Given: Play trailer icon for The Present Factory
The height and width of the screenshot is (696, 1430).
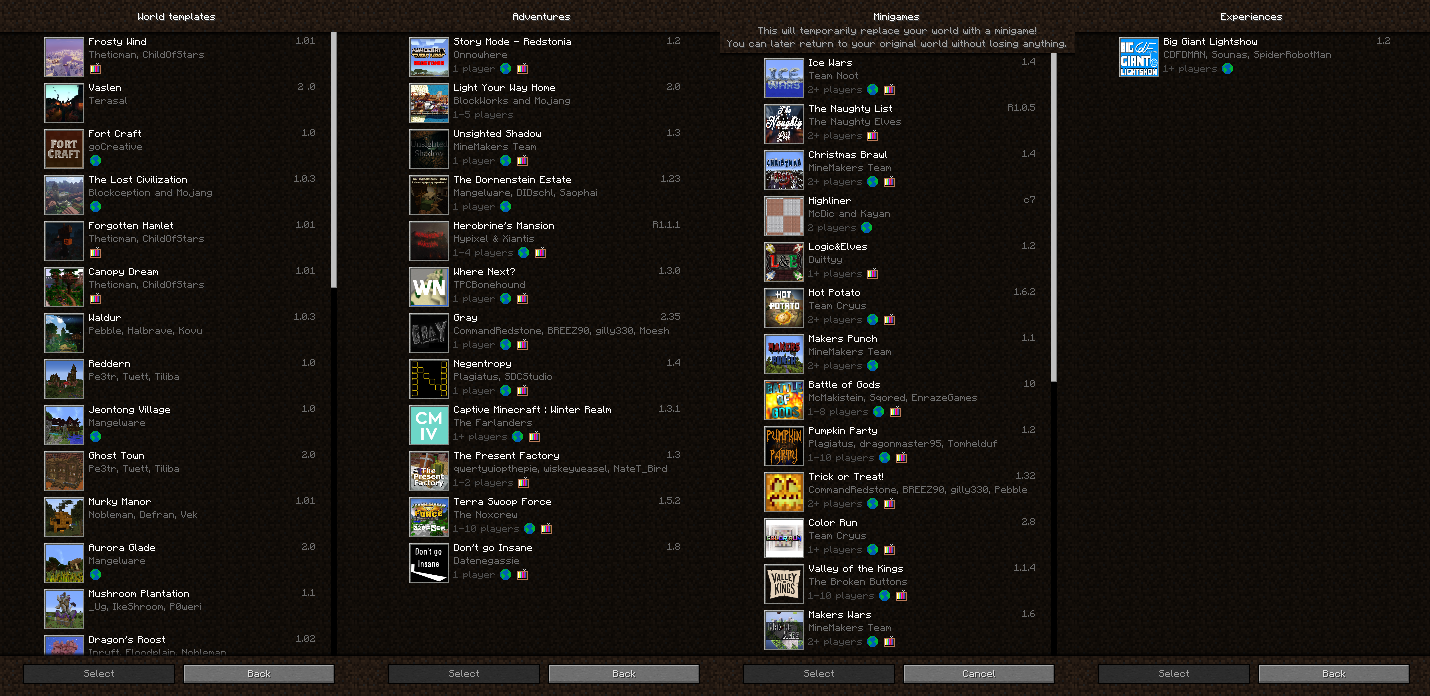Looking at the screenshot, I should pyautogui.click(x=524, y=483).
